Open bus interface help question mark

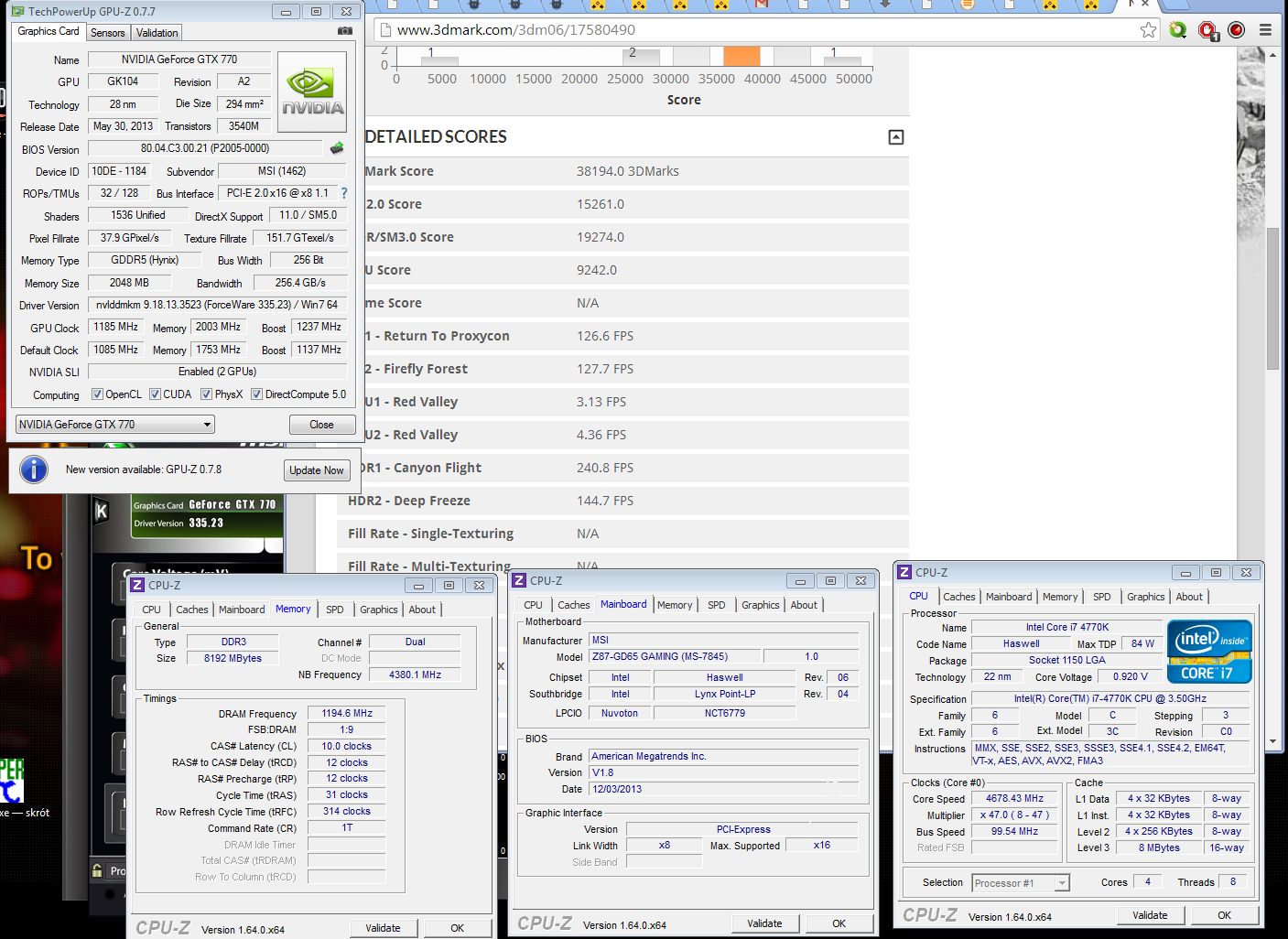[x=344, y=193]
